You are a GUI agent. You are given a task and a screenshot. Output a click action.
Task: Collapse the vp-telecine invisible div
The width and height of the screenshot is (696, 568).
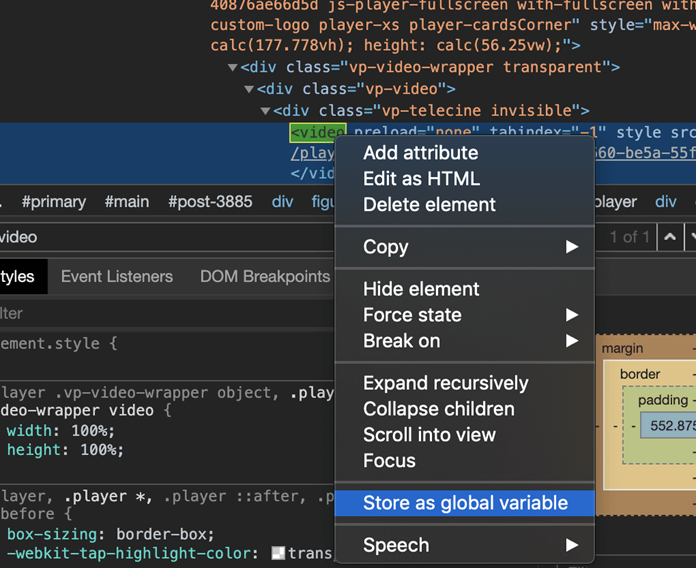point(265,111)
